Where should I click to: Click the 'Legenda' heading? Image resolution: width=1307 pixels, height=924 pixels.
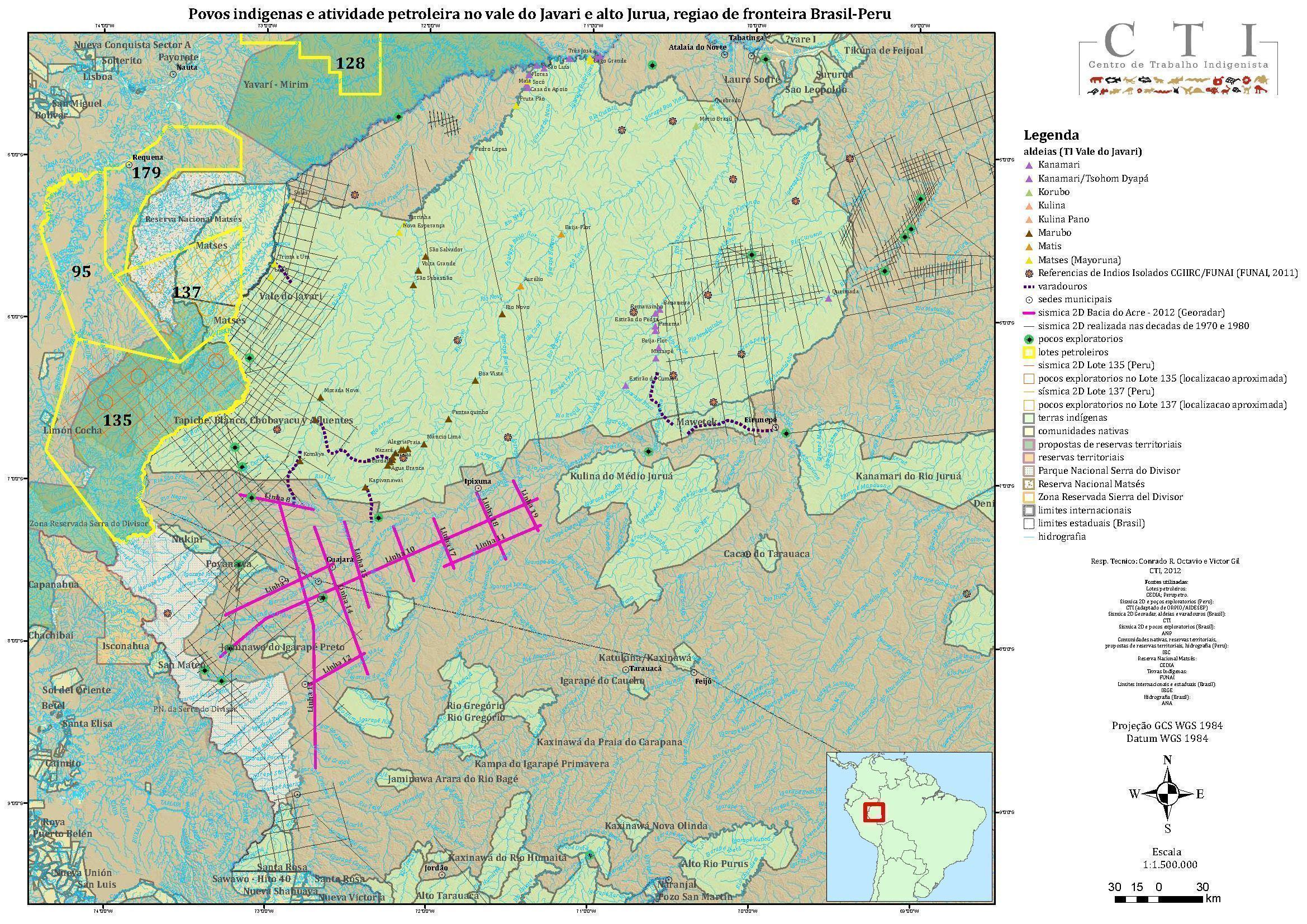(1051, 135)
